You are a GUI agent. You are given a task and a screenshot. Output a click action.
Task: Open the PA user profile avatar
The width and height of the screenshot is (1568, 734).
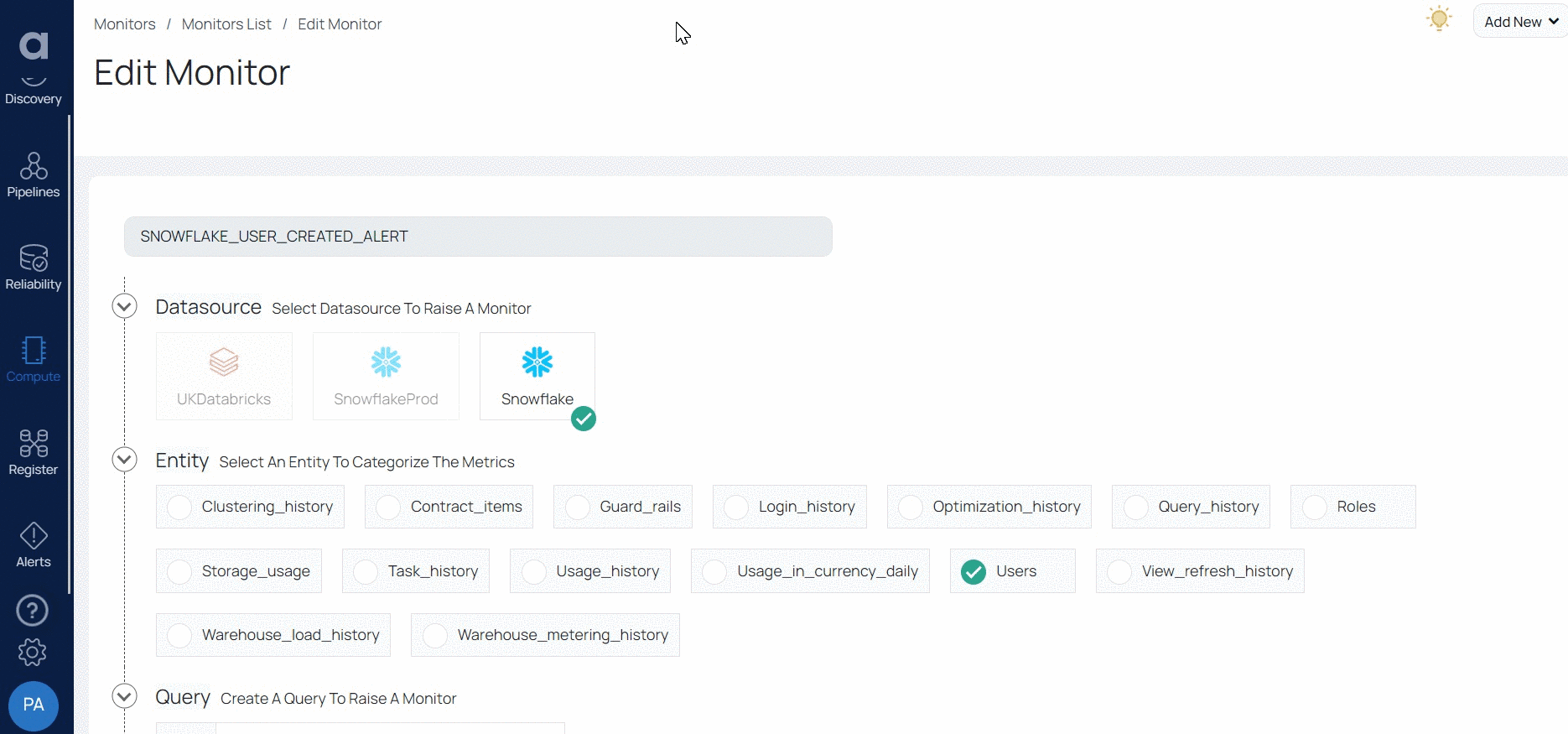(34, 705)
